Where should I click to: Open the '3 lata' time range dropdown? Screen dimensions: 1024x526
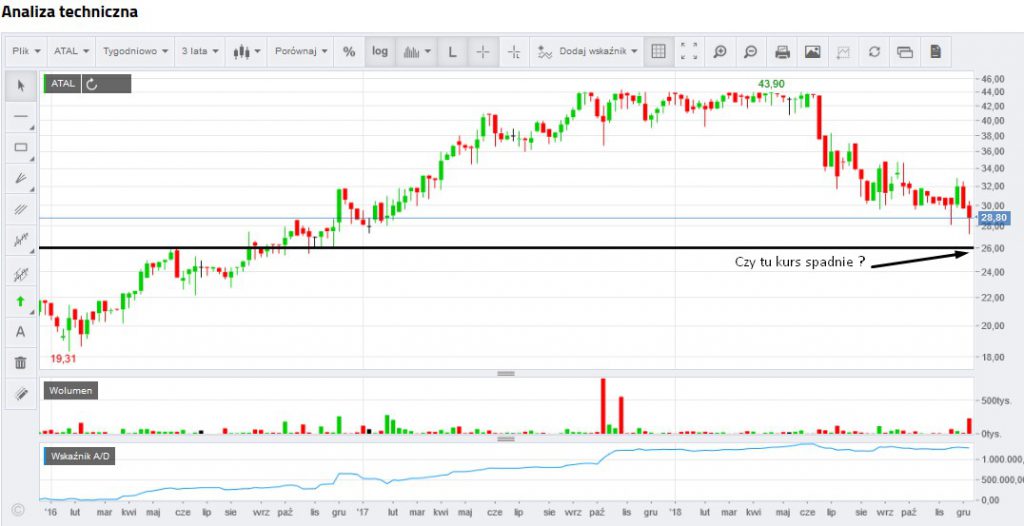(x=198, y=51)
